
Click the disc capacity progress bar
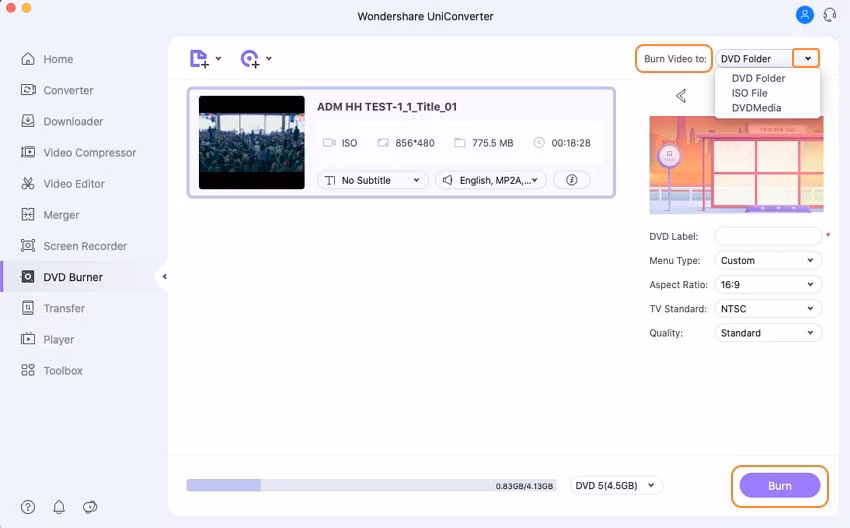tap(370, 485)
